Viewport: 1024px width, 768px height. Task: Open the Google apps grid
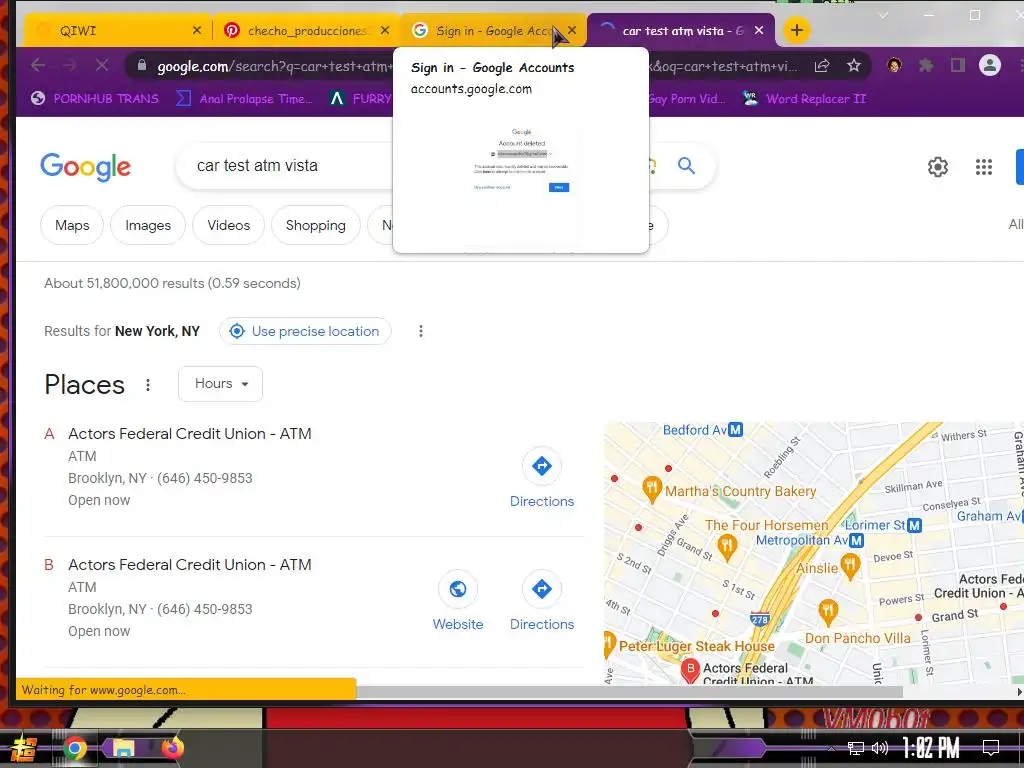984,167
